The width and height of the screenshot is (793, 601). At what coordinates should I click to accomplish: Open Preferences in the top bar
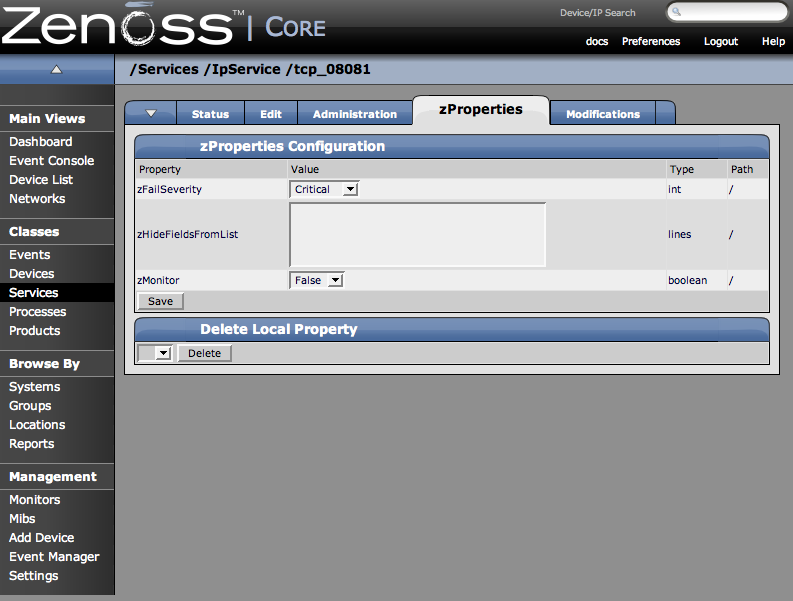click(651, 41)
